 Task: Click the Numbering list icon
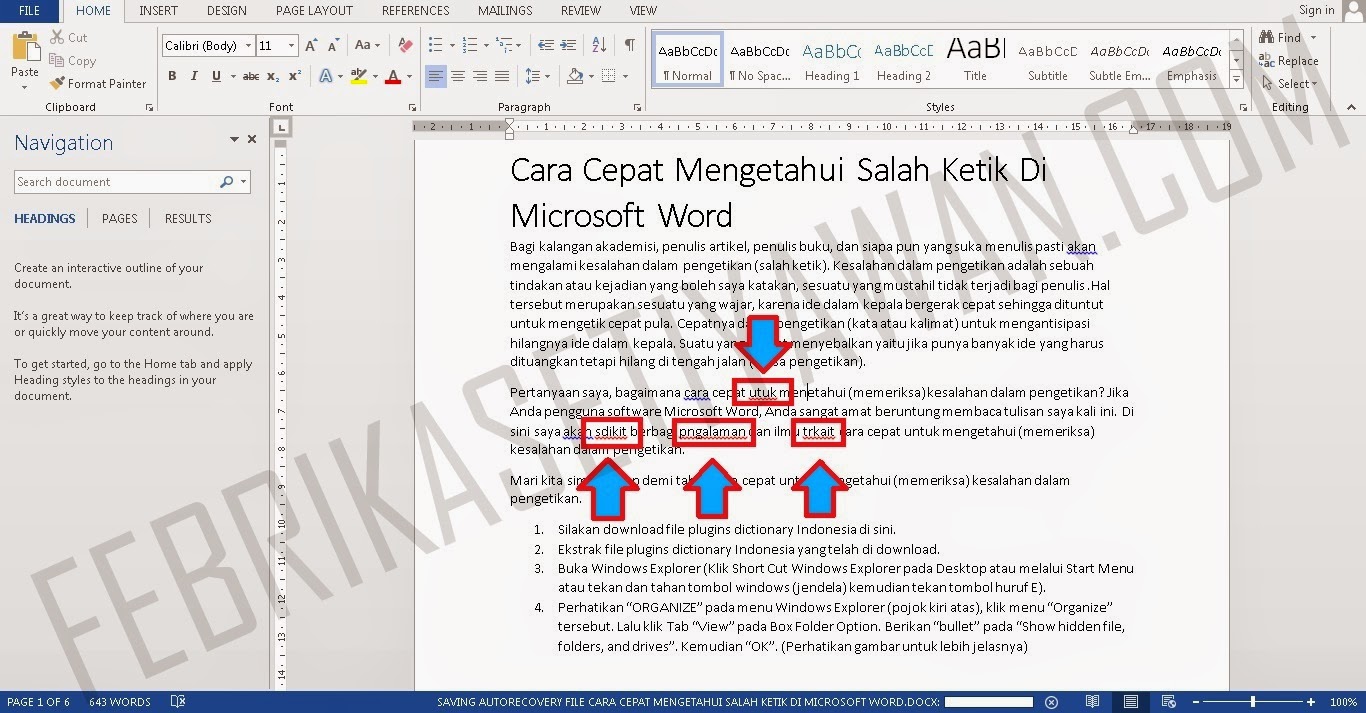(x=470, y=45)
